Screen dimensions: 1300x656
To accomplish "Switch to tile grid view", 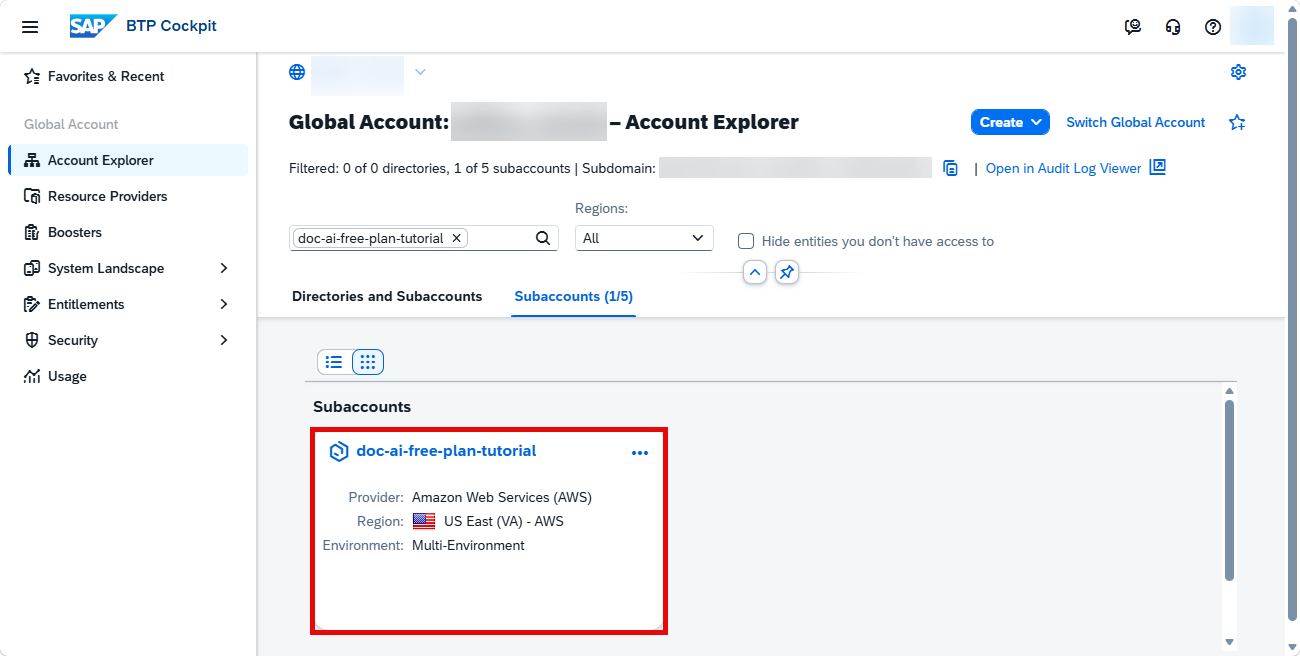I will (368, 362).
